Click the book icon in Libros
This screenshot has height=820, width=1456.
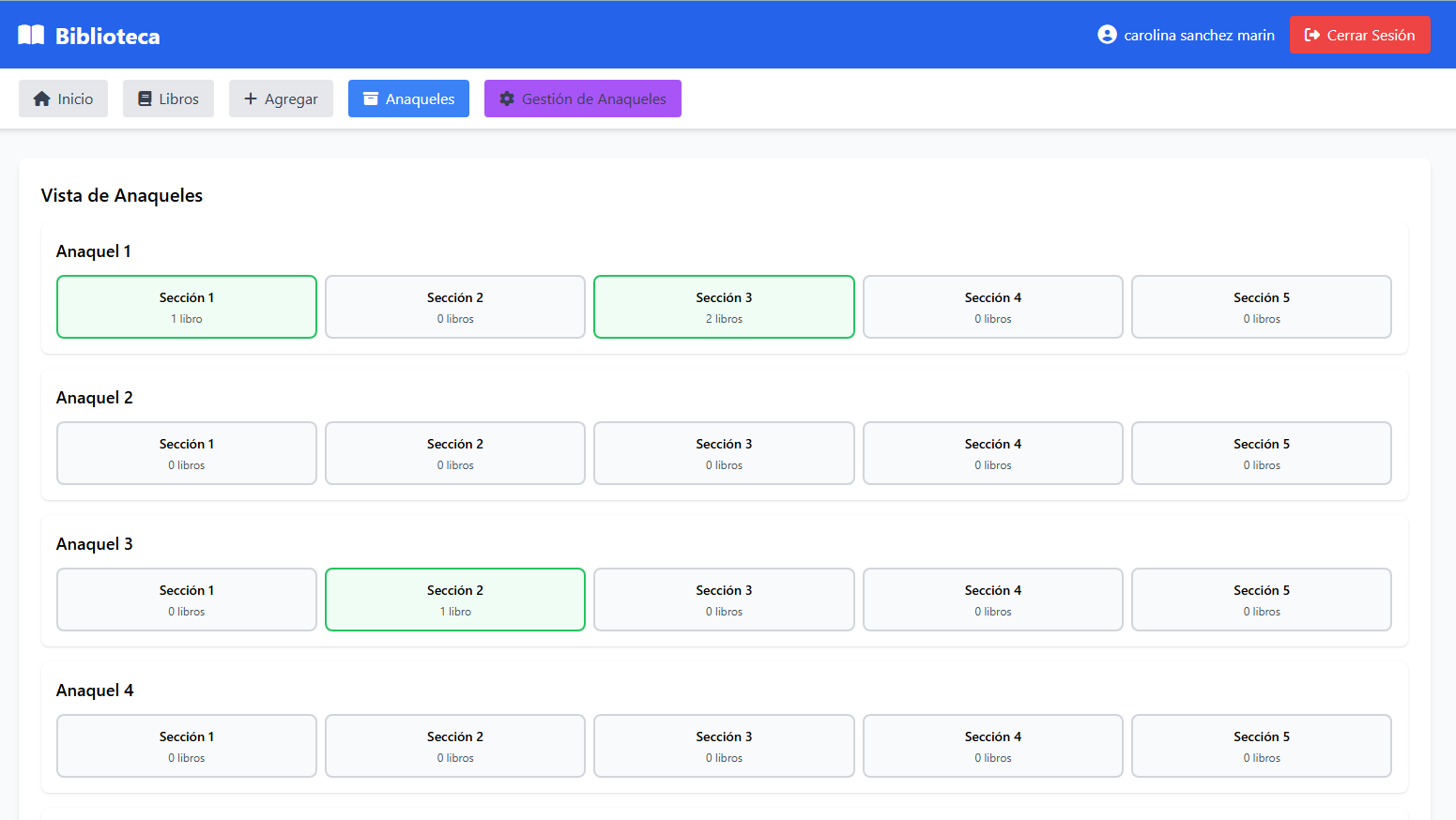pos(145,99)
